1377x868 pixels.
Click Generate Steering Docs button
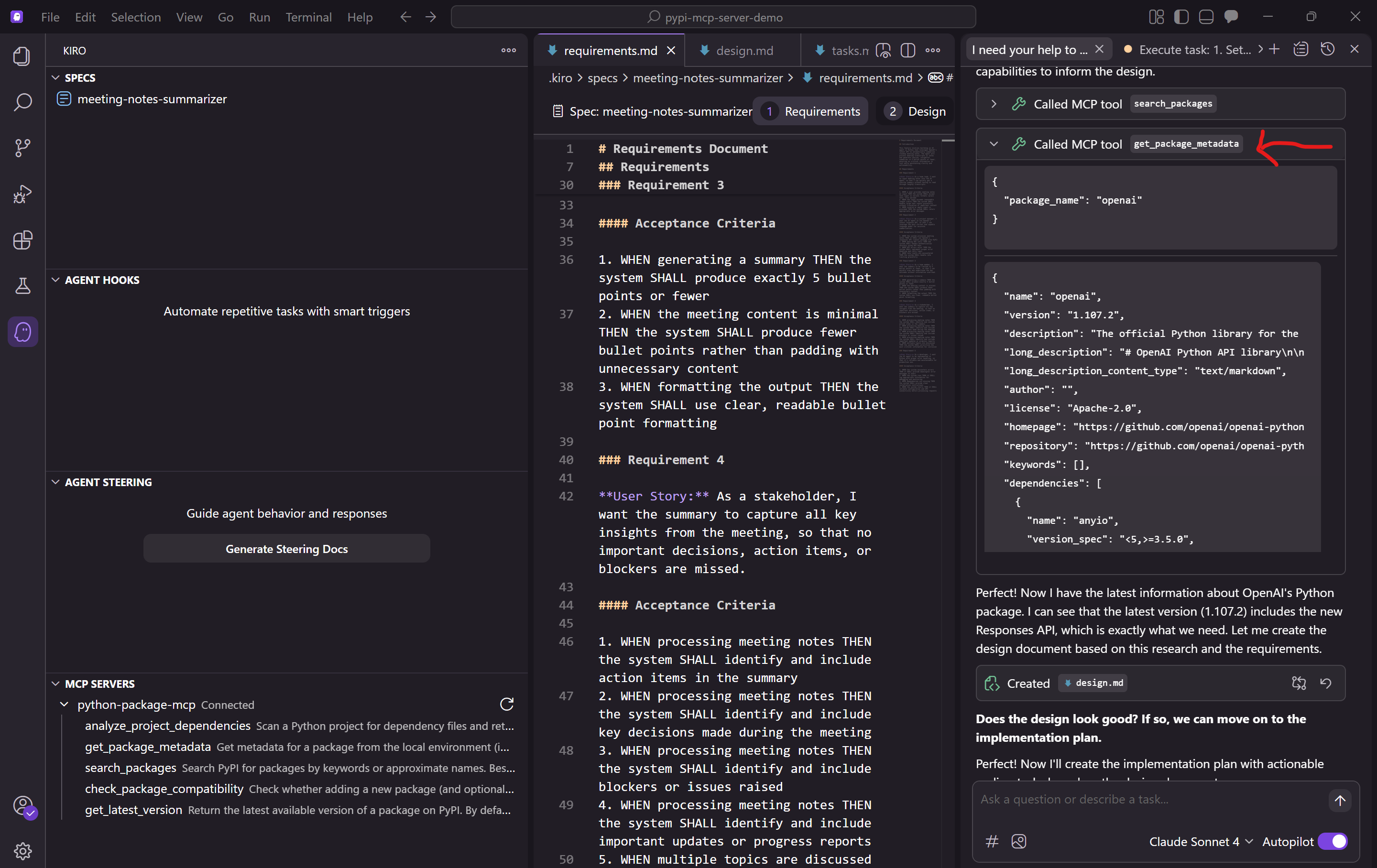pos(286,549)
